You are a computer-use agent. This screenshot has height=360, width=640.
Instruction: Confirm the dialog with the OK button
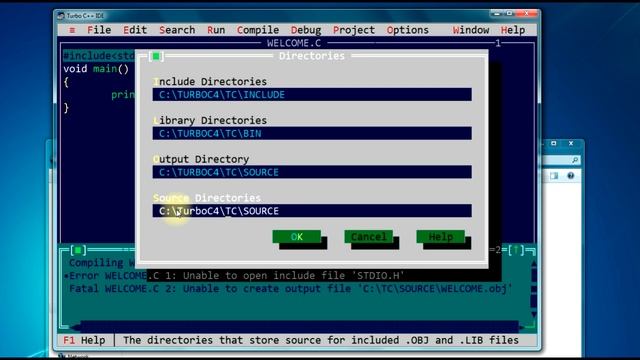pyautogui.click(x=297, y=237)
